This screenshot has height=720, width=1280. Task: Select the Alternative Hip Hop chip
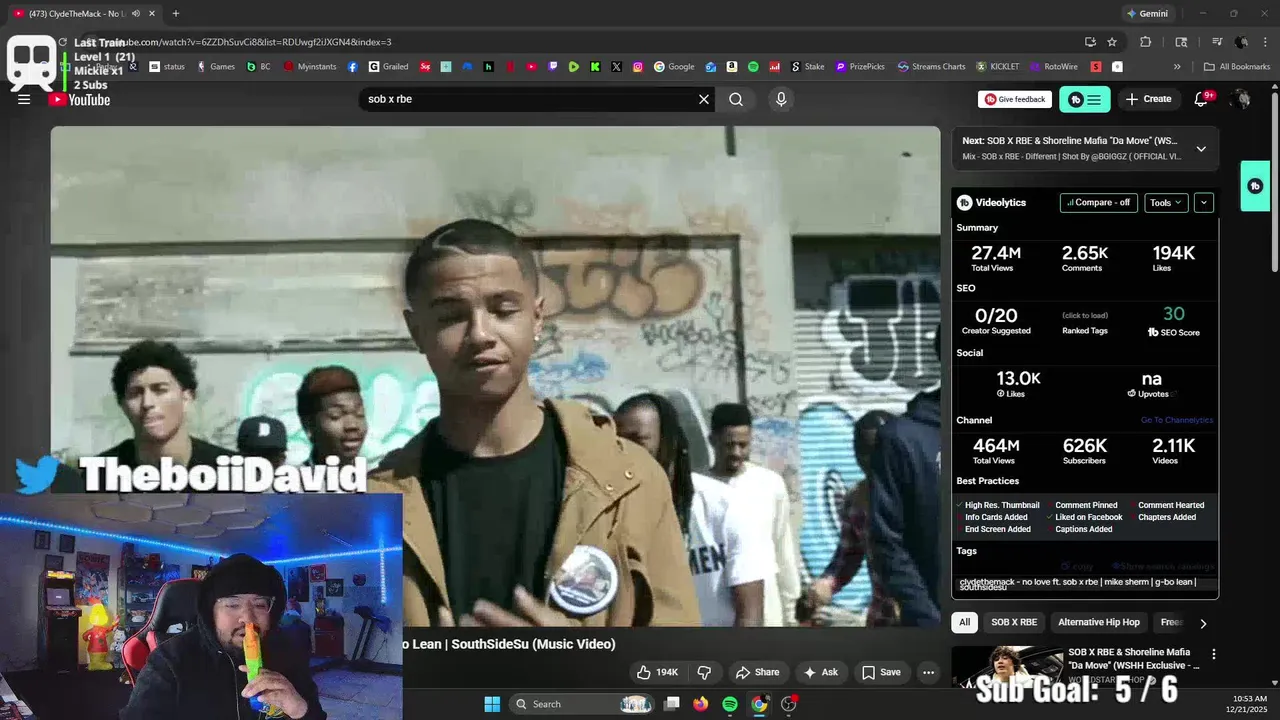point(1098,622)
